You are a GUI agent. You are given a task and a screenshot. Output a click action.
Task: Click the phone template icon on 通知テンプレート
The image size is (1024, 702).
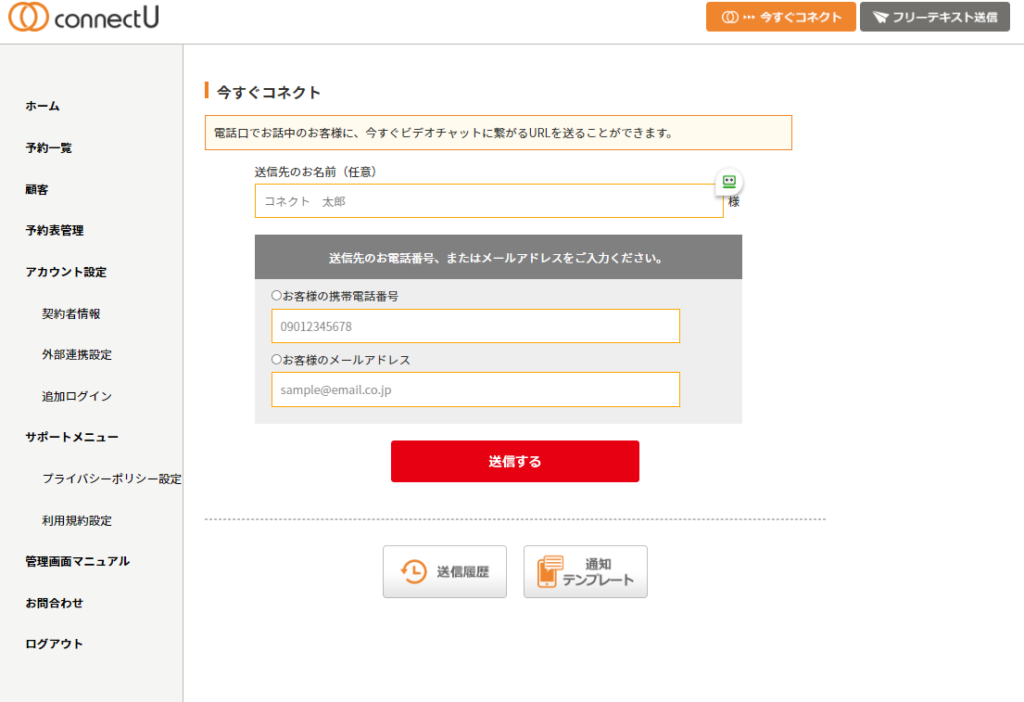click(549, 572)
